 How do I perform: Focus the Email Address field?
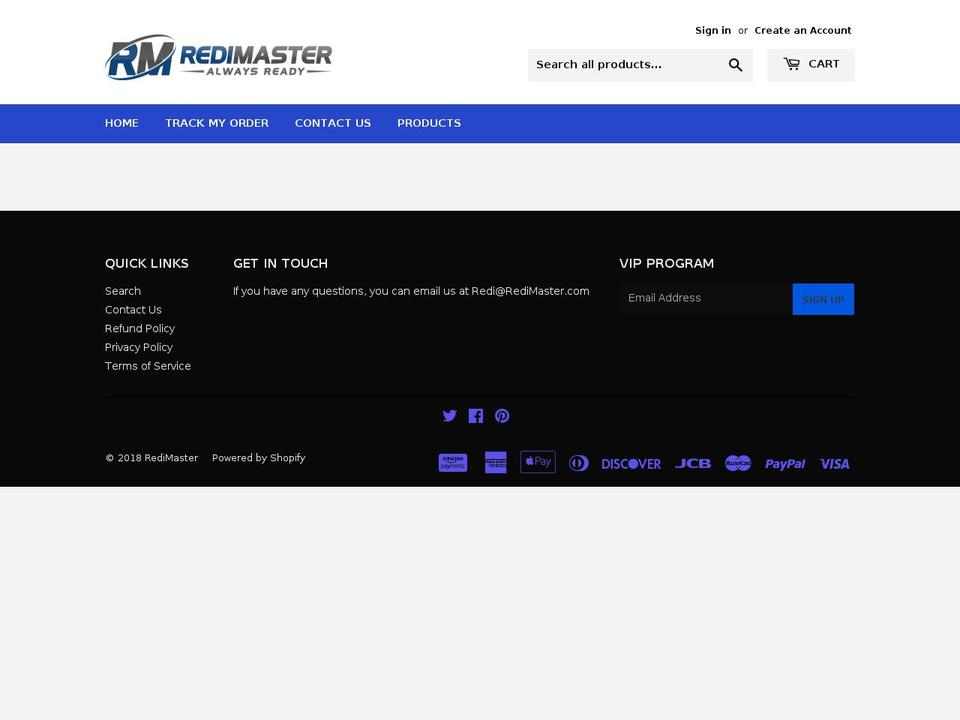tap(706, 299)
